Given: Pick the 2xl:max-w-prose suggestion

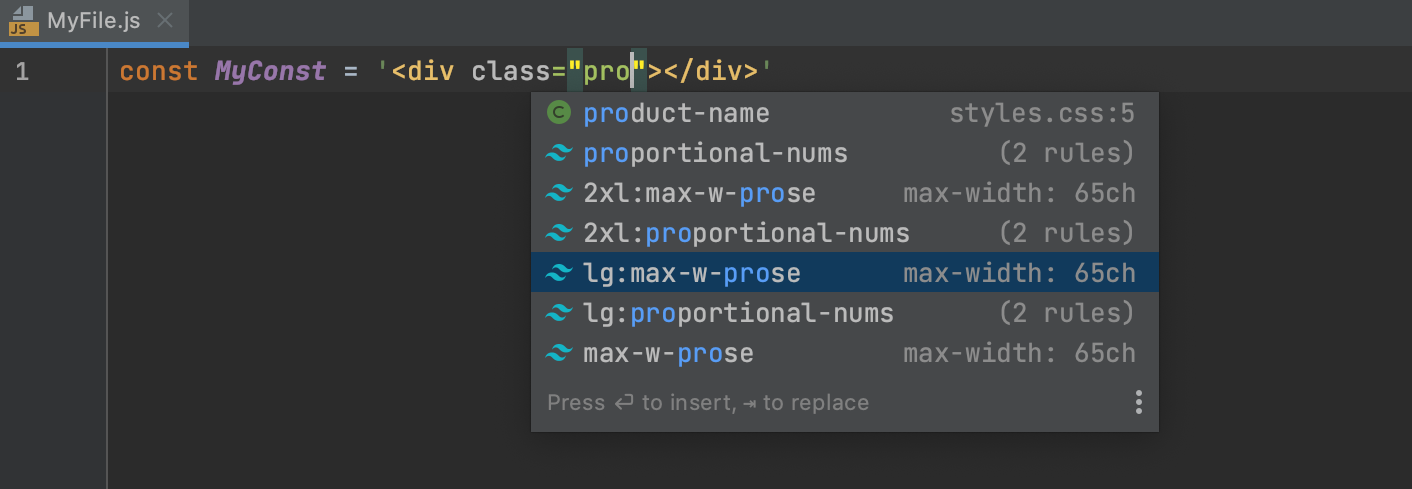Looking at the screenshot, I should pos(699,193).
